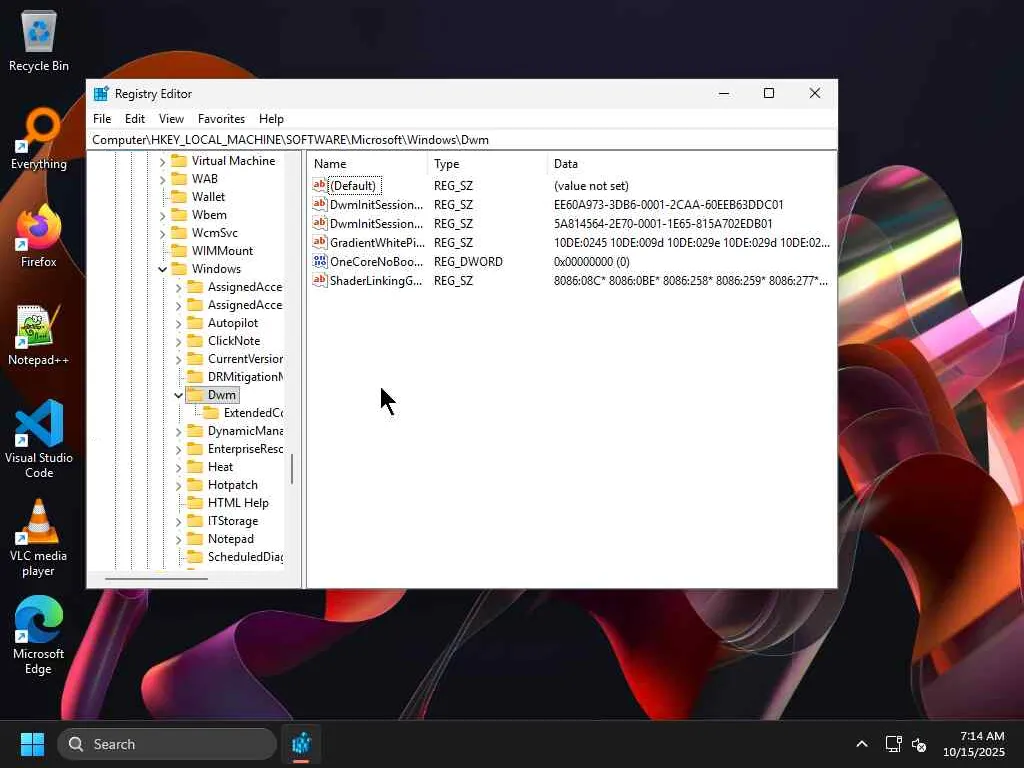Click the WIMMount folder icon

tap(179, 251)
